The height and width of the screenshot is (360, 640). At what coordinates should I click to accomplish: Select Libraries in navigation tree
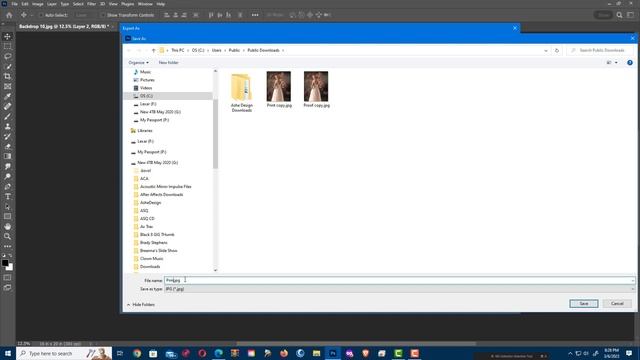click(x=144, y=131)
